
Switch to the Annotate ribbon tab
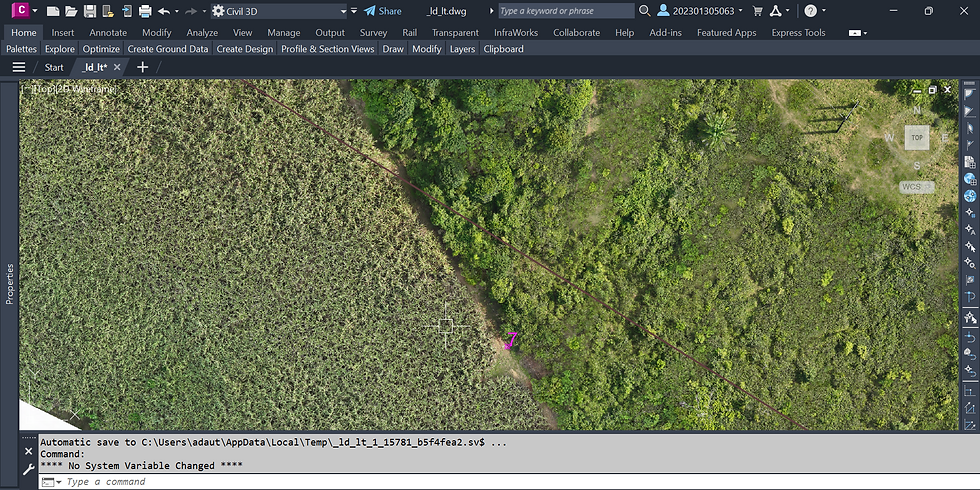108,32
